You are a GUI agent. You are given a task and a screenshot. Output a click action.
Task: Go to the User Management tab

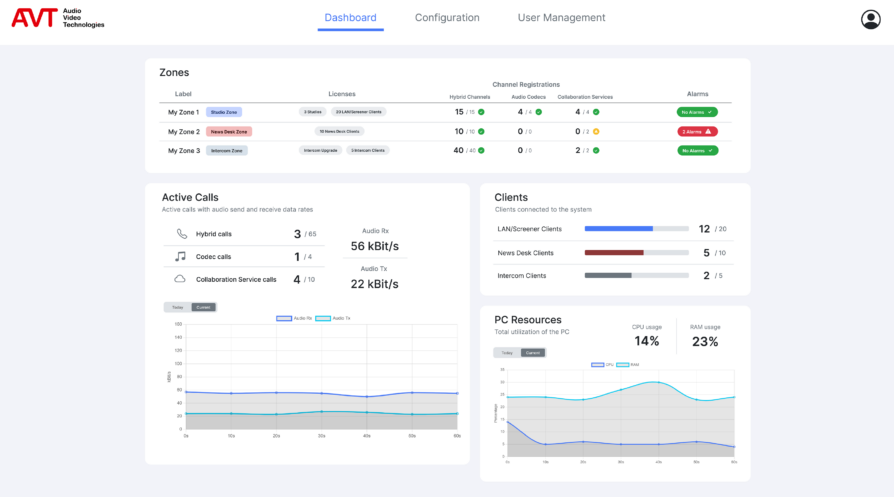[561, 18]
